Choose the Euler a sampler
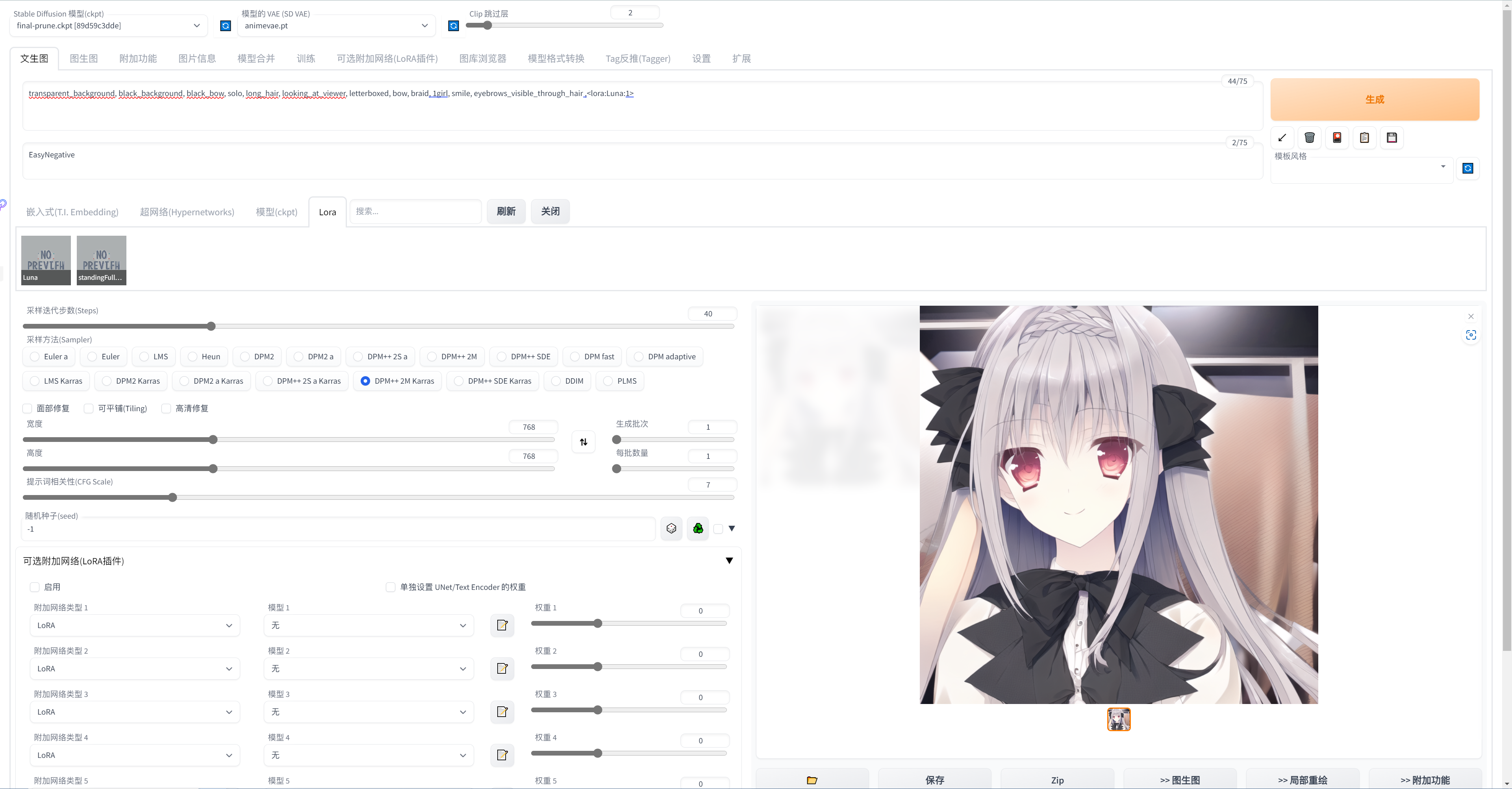The image size is (1512, 789). pos(49,357)
